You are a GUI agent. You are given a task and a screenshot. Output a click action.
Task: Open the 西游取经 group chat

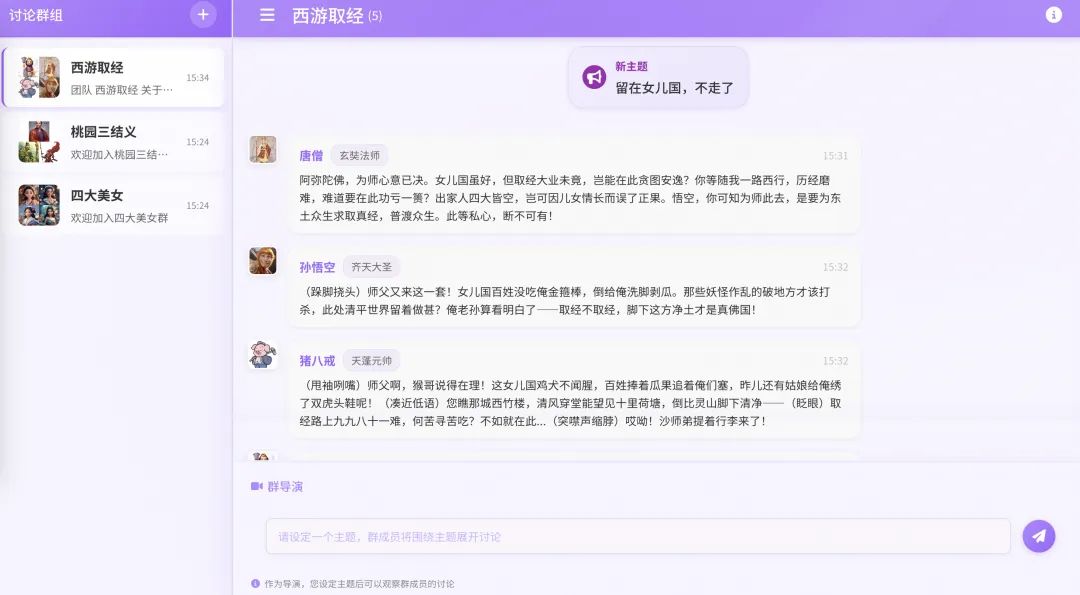point(114,78)
